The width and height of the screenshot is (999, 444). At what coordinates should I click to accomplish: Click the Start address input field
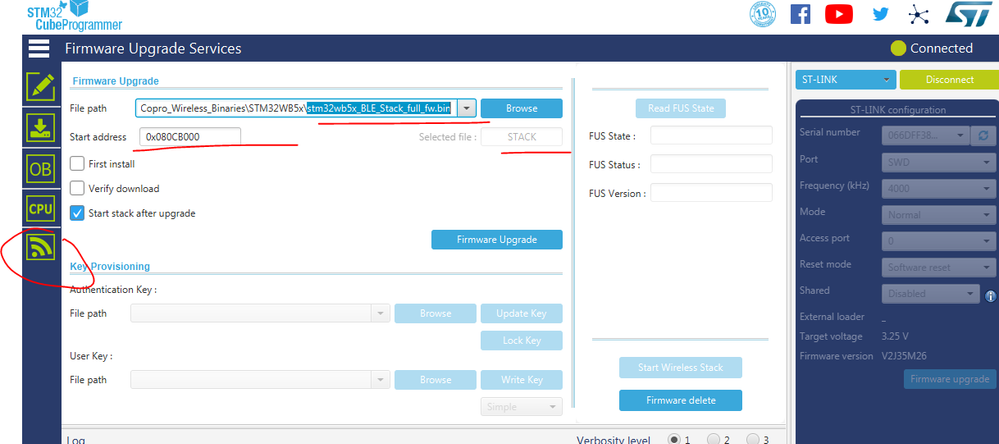190,137
